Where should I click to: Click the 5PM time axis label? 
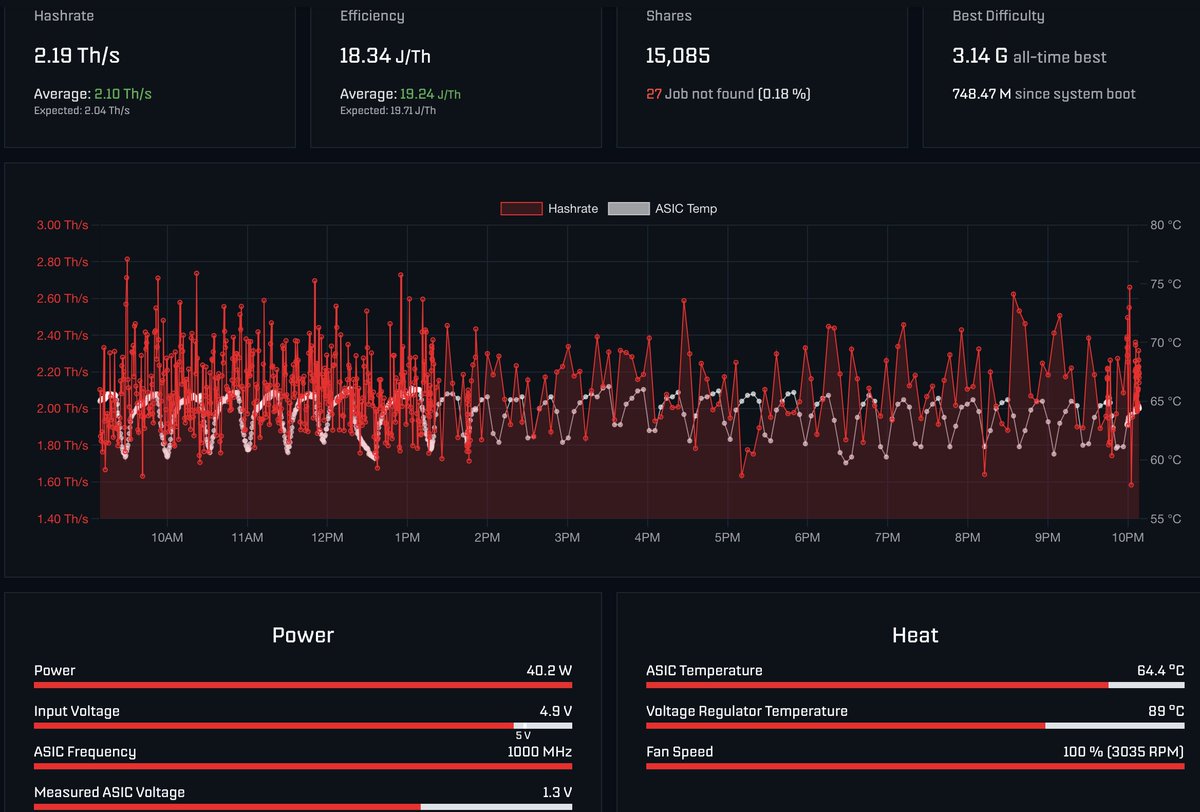click(x=727, y=538)
